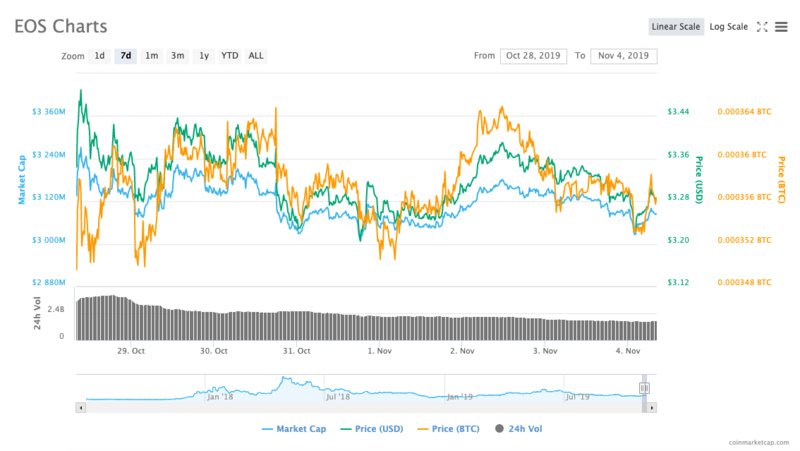Toggle Price (USD) series in legend

(371, 429)
